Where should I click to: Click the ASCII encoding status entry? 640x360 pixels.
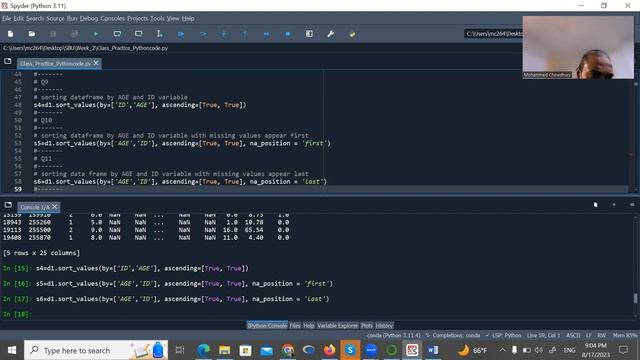(573, 335)
